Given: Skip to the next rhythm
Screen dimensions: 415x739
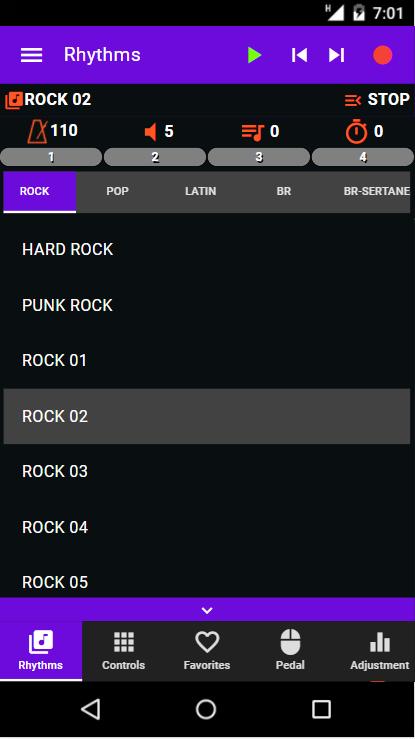Looking at the screenshot, I should [x=336, y=55].
